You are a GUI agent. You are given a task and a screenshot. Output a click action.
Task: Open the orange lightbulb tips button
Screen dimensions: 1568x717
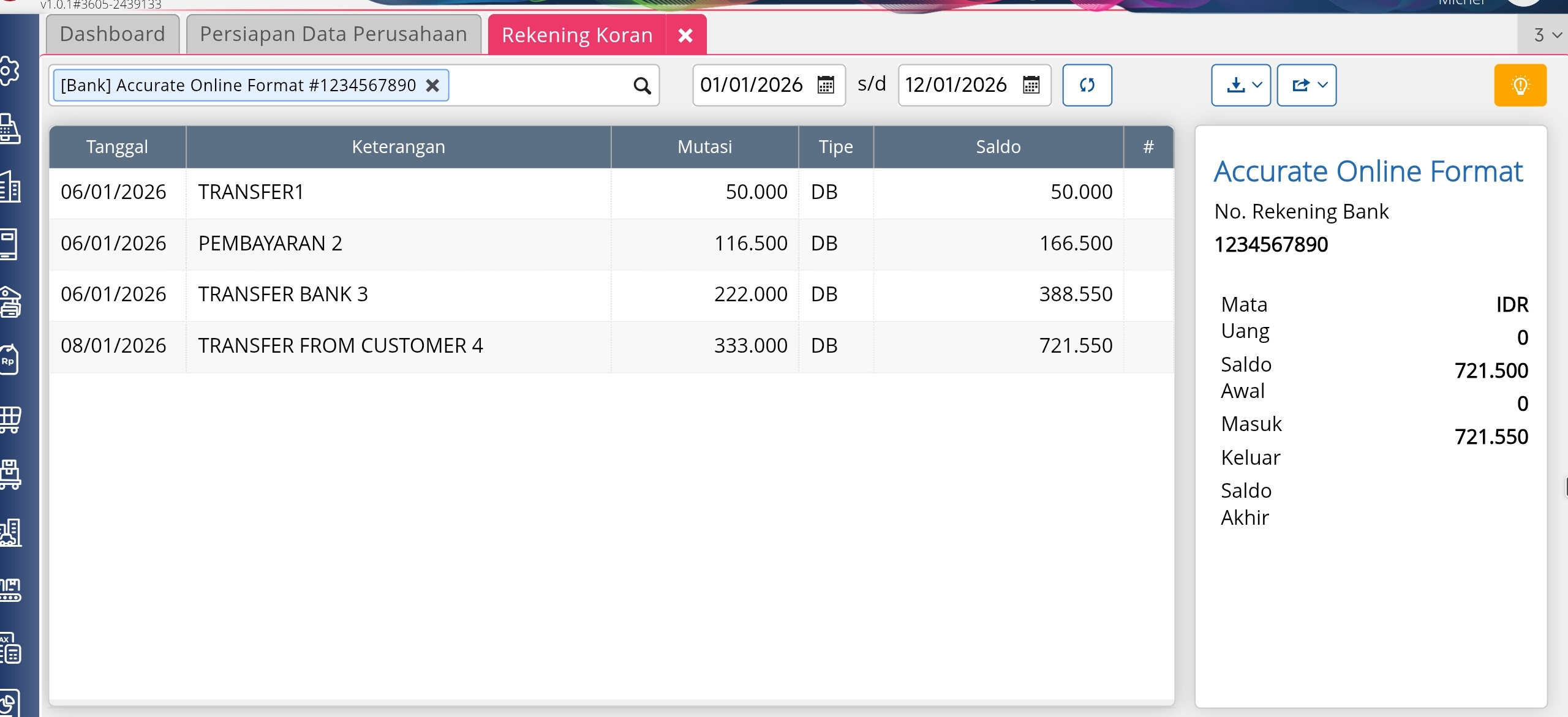click(x=1520, y=85)
